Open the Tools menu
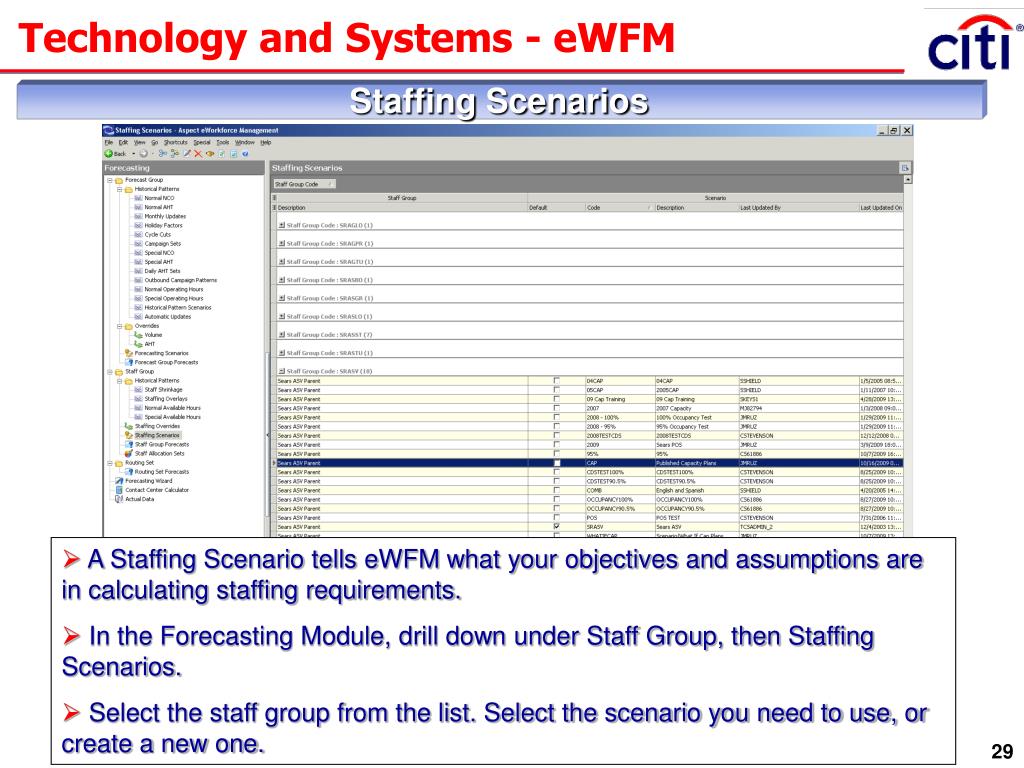The width and height of the screenshot is (1024, 768). pyautogui.click(x=223, y=142)
